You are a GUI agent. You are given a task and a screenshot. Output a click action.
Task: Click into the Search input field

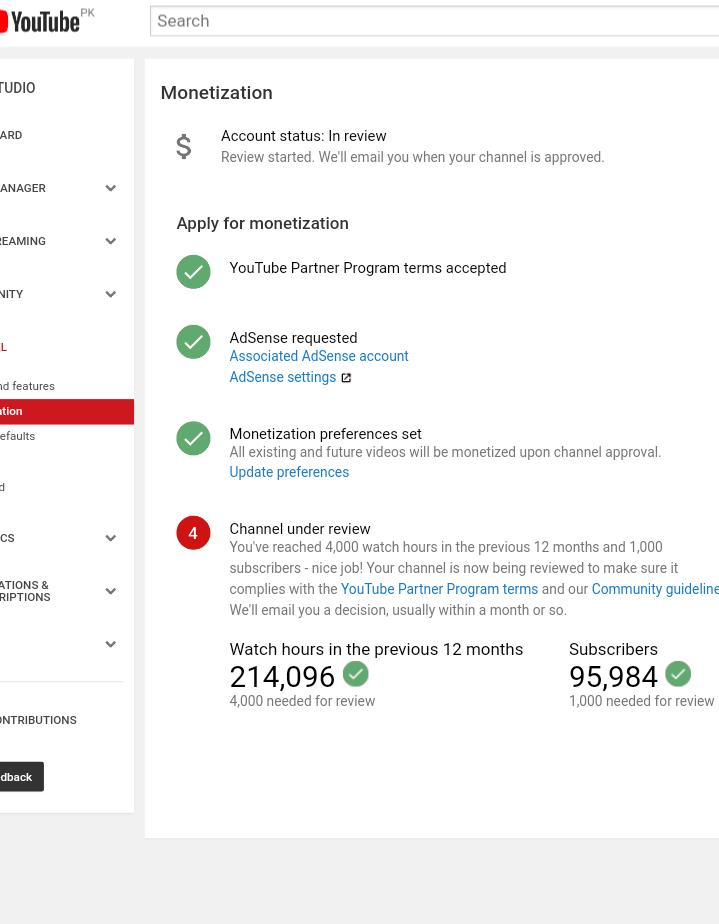pyautogui.click(x=434, y=21)
